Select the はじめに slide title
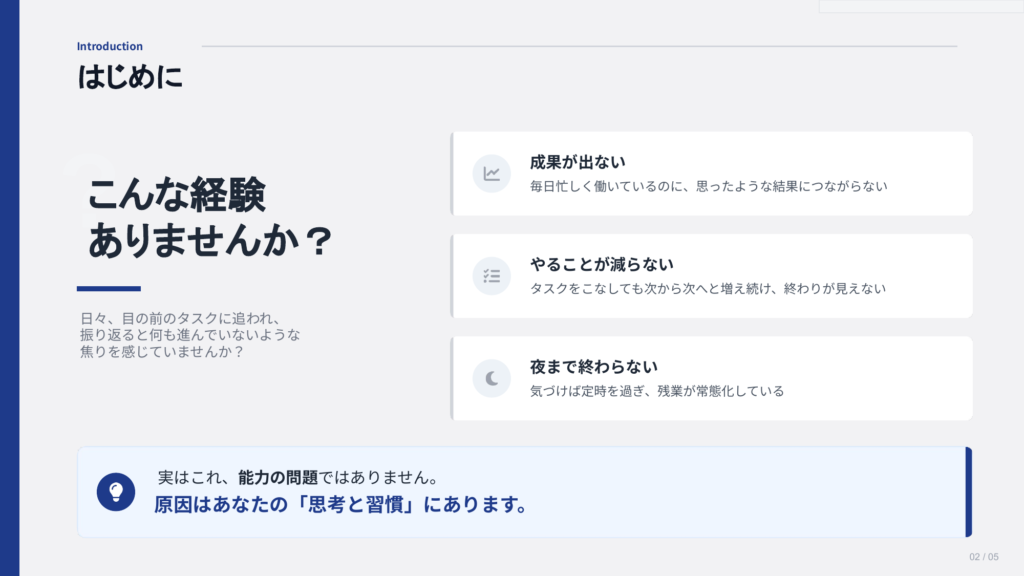The width and height of the screenshot is (1024, 576). pyautogui.click(x=130, y=77)
